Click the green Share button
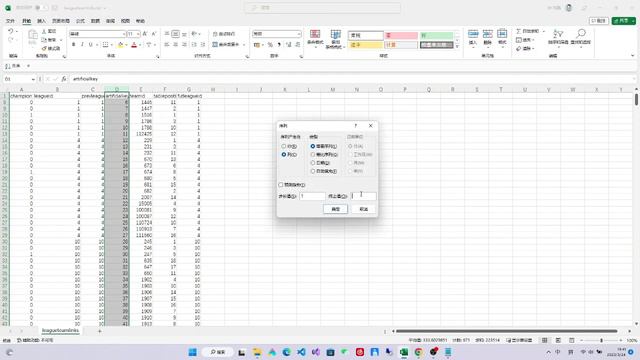 [x=623, y=21]
